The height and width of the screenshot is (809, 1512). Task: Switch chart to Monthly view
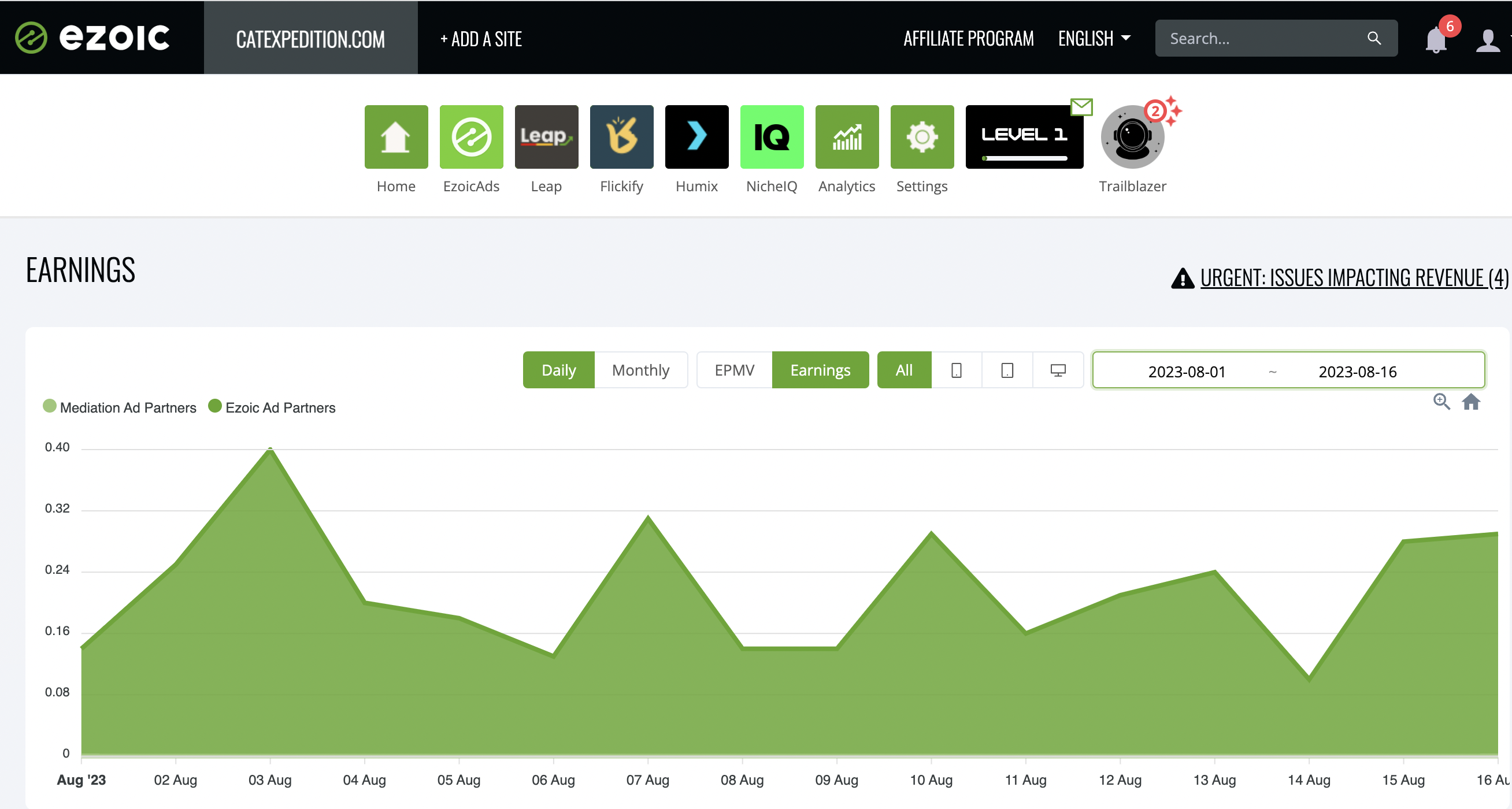click(x=640, y=370)
